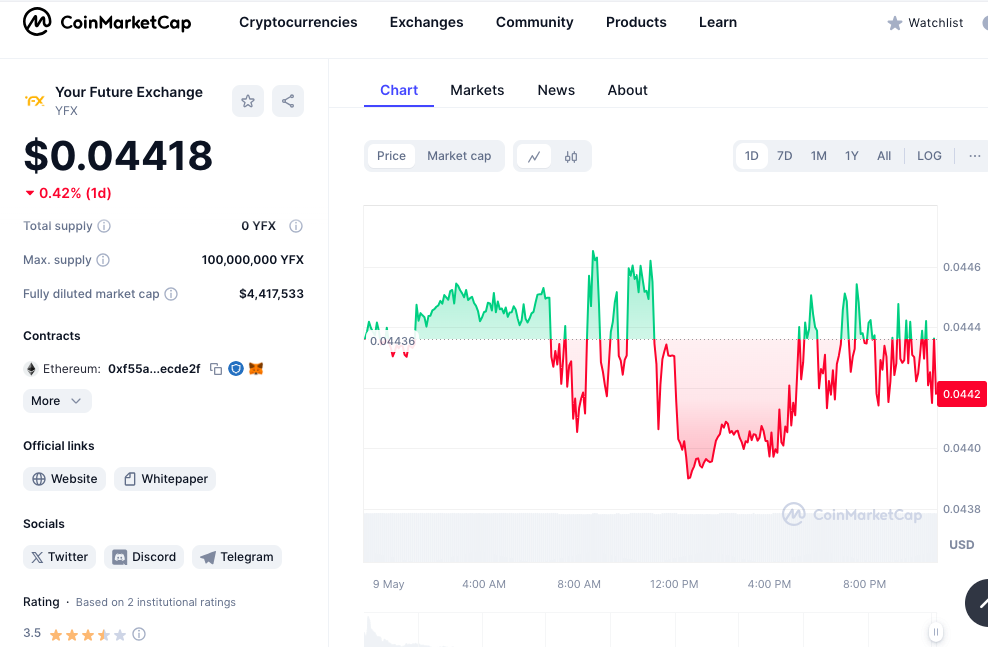Click the blue shield icon near contract
The image size is (988, 647).
236,369
